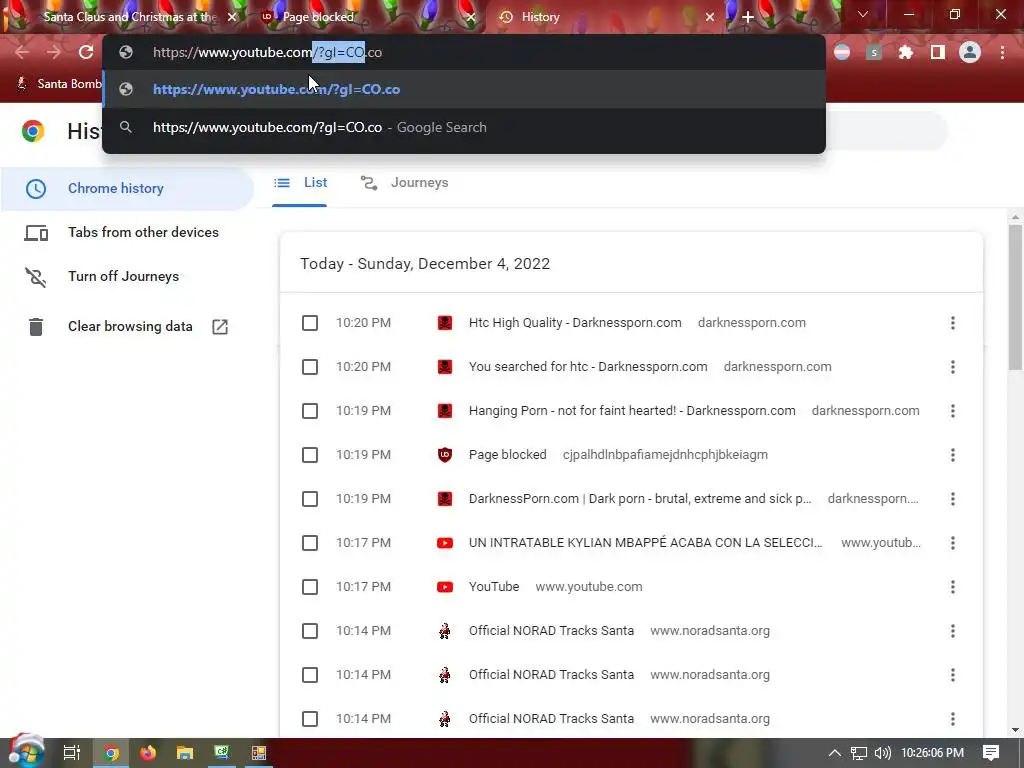The height and width of the screenshot is (768, 1024).
Task: Select the KYLIAN MBAPPÉ video entry checkbox
Action: pos(310,543)
